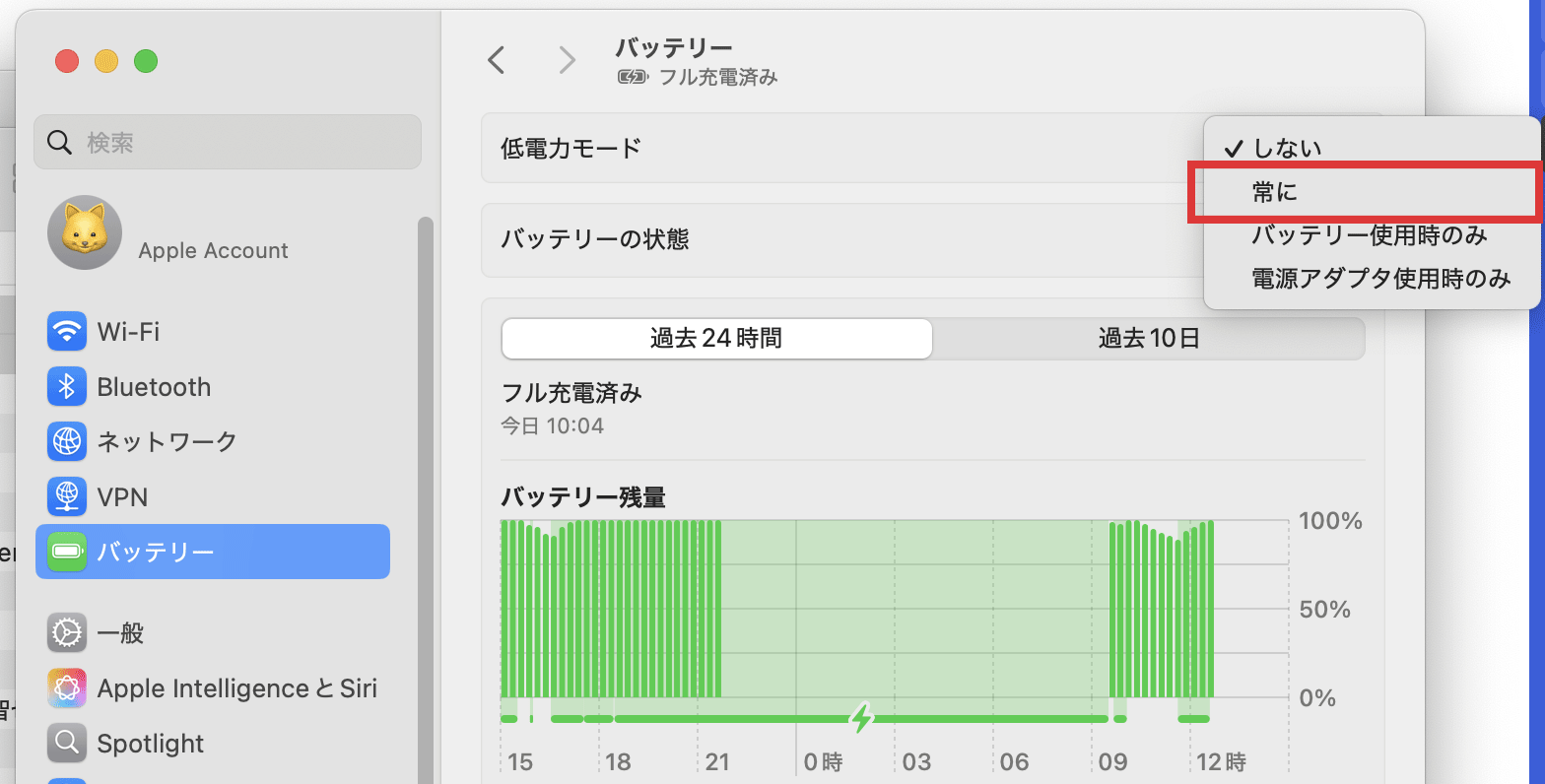Zoom the window with green button
1545x784 pixels.
pyautogui.click(x=146, y=61)
